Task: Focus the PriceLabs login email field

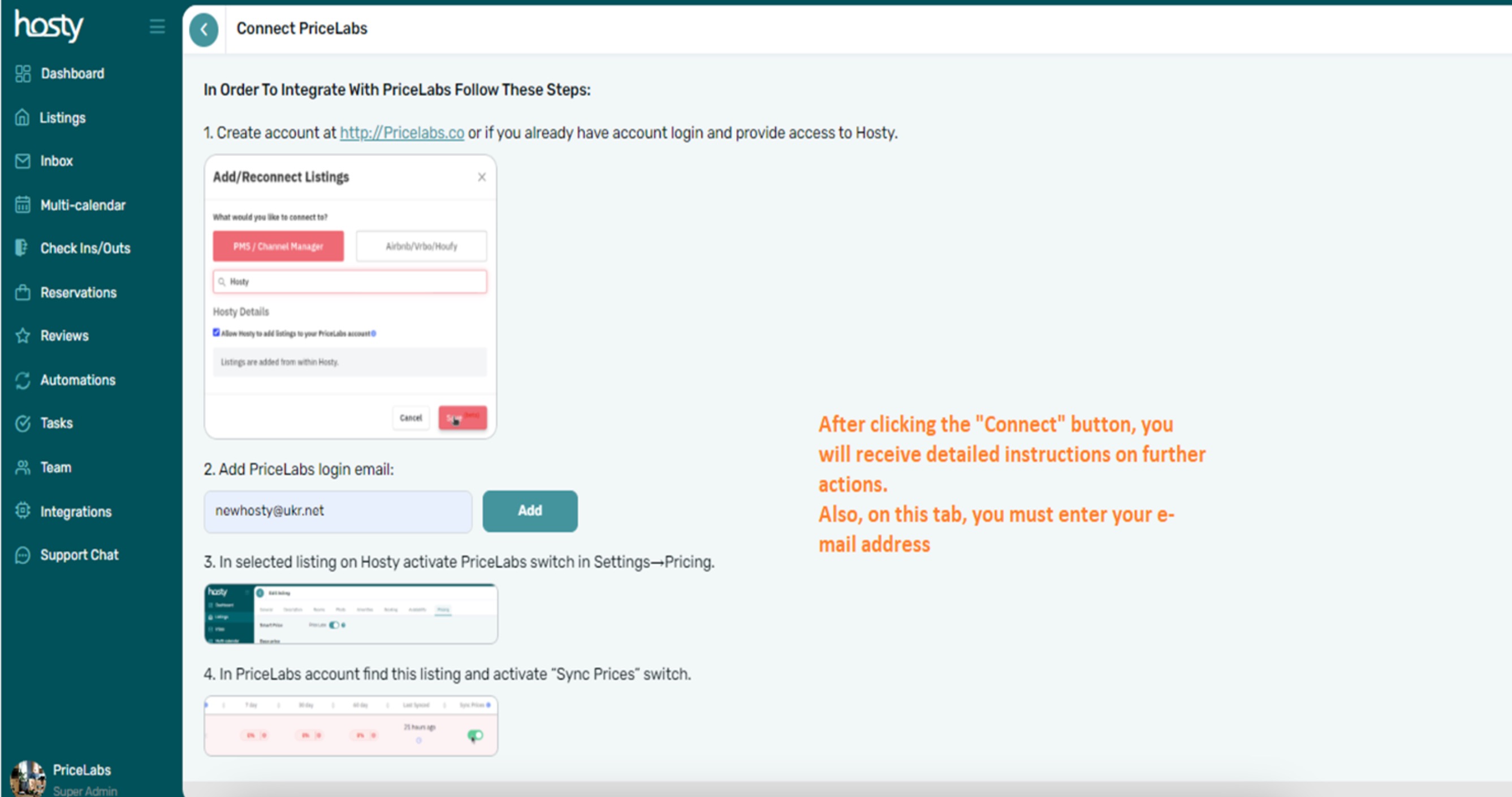Action: (x=338, y=511)
